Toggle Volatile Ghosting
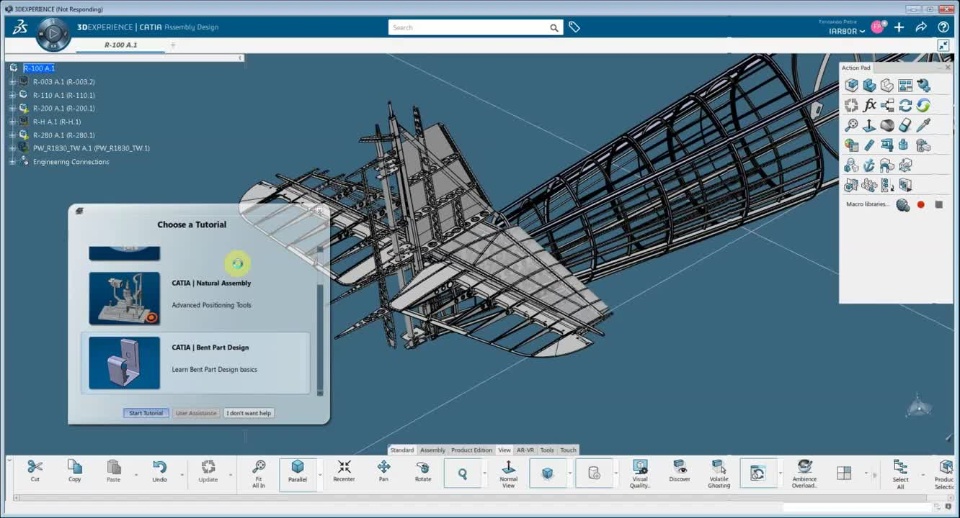The height and width of the screenshot is (518, 960). coord(719,473)
